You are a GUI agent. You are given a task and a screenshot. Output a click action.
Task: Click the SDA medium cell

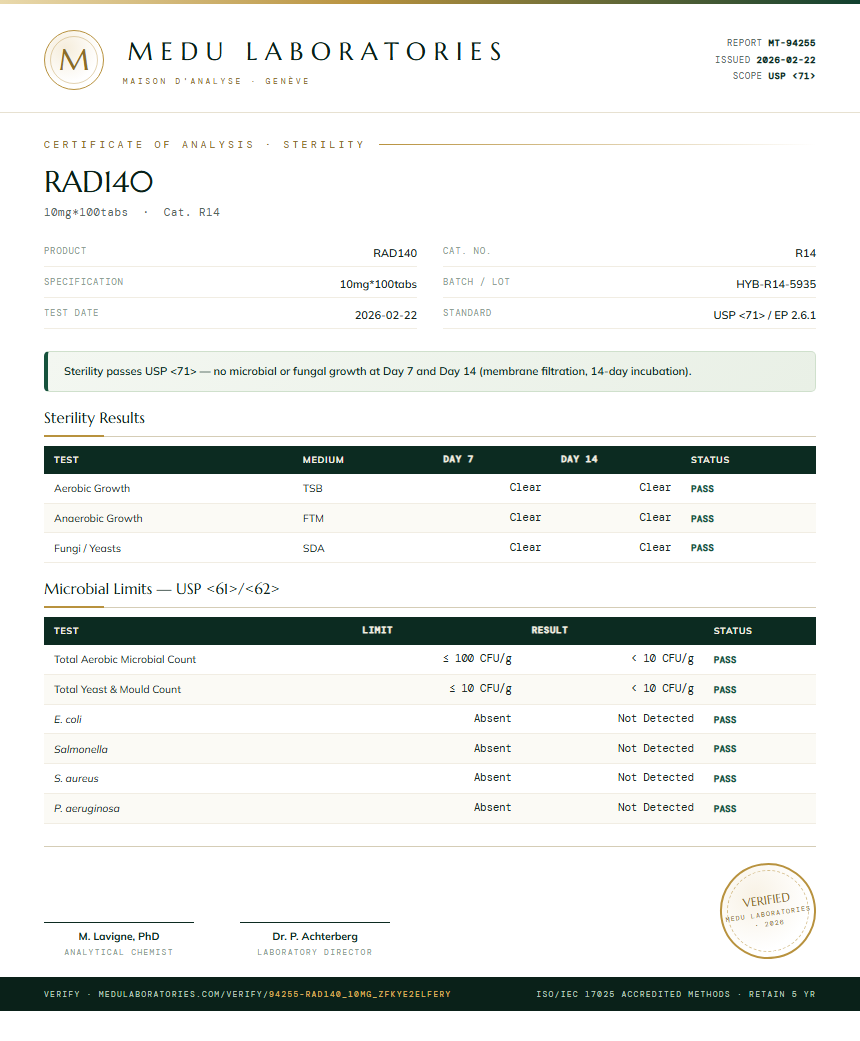point(313,548)
